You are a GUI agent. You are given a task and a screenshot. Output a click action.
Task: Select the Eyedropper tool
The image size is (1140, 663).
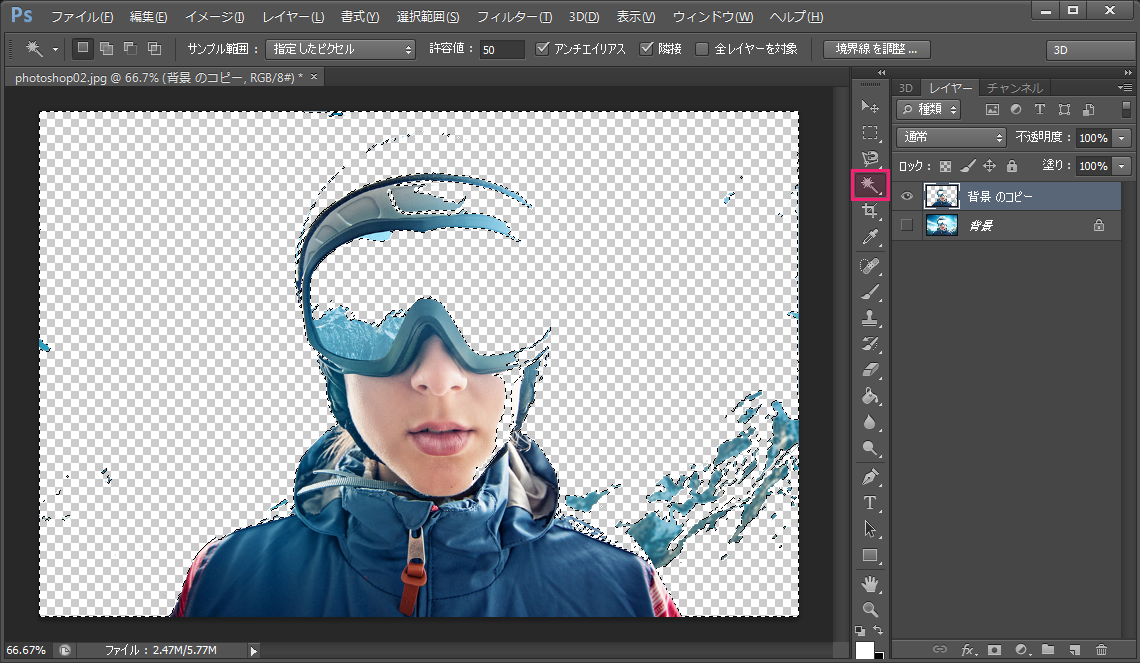[x=869, y=238]
